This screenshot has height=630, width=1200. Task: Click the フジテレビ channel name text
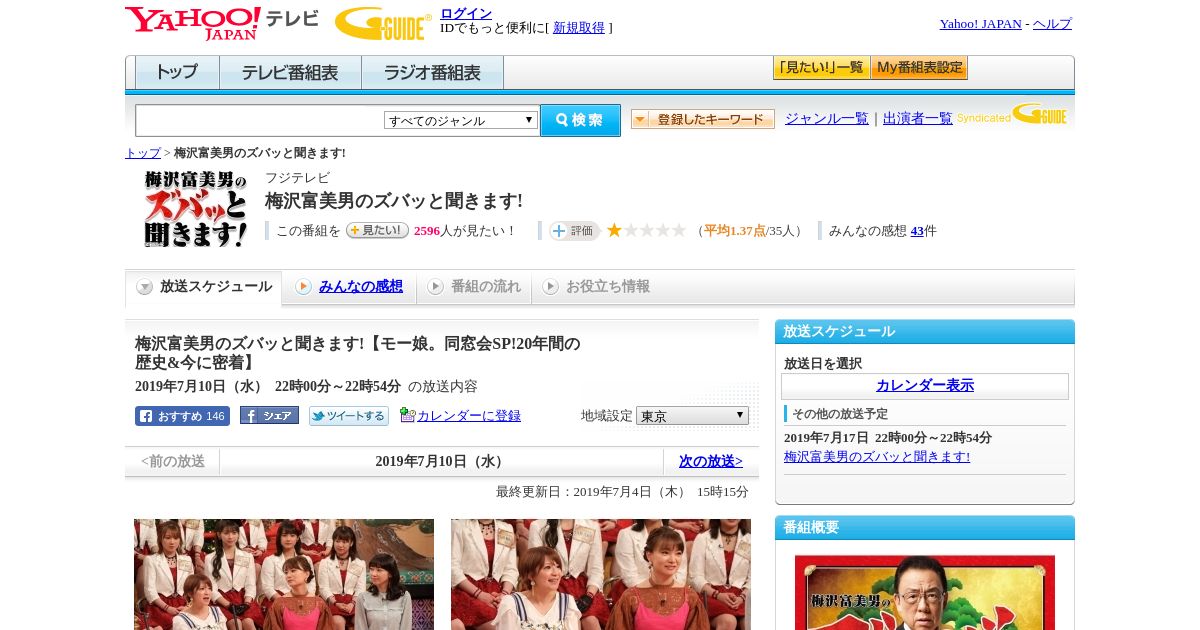(x=297, y=178)
